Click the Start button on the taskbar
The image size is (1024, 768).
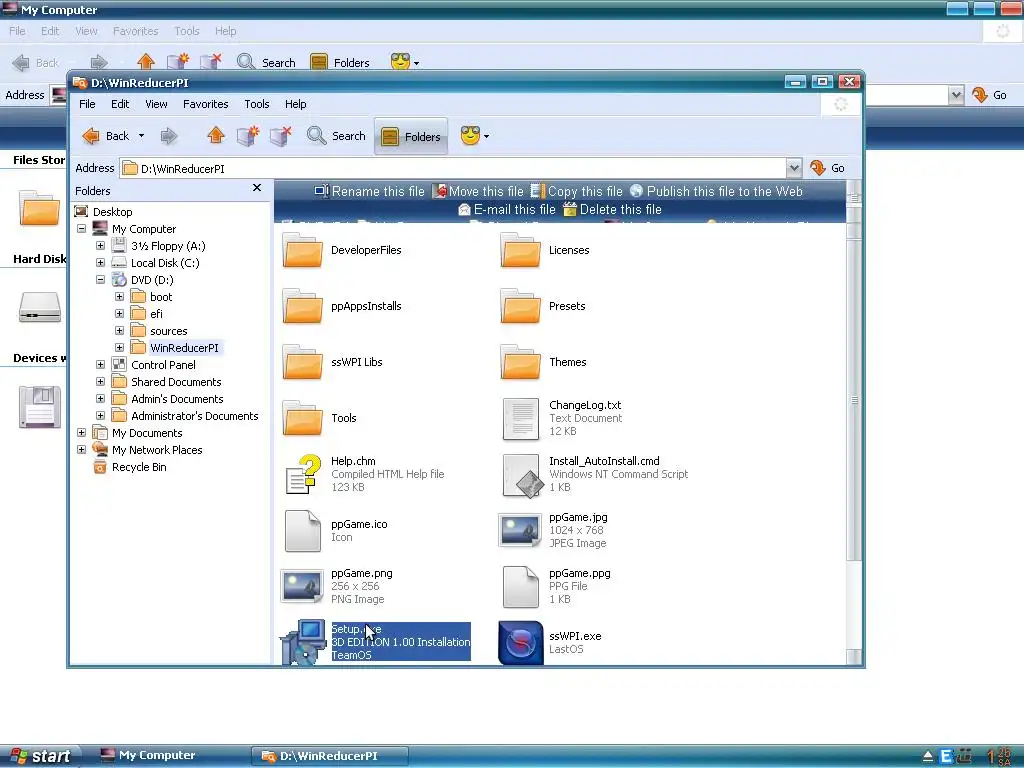pos(40,756)
